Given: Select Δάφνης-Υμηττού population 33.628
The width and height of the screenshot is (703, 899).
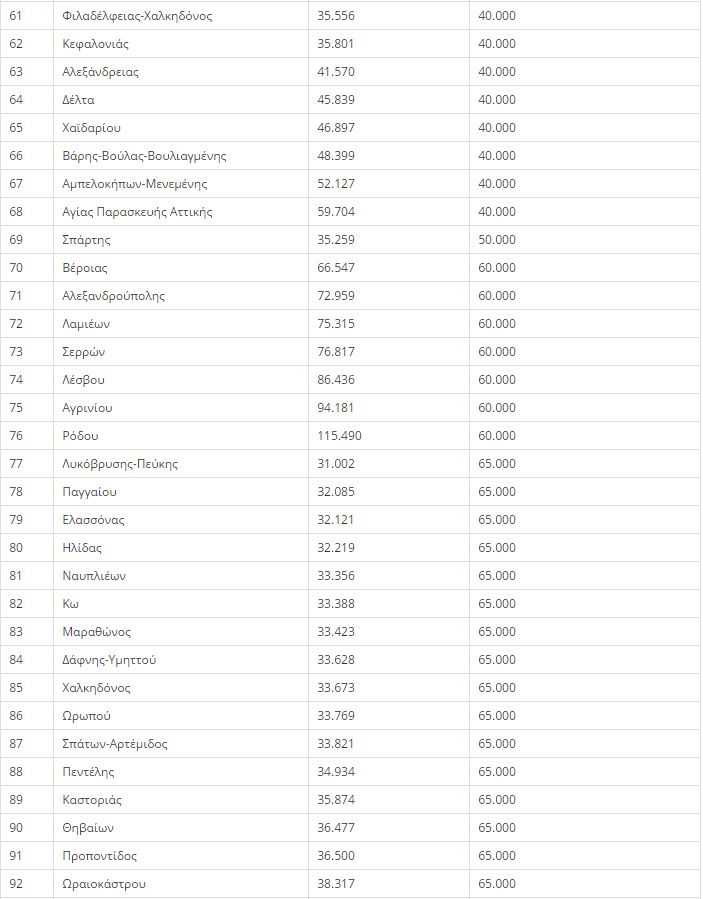Looking at the screenshot, I should tap(336, 660).
